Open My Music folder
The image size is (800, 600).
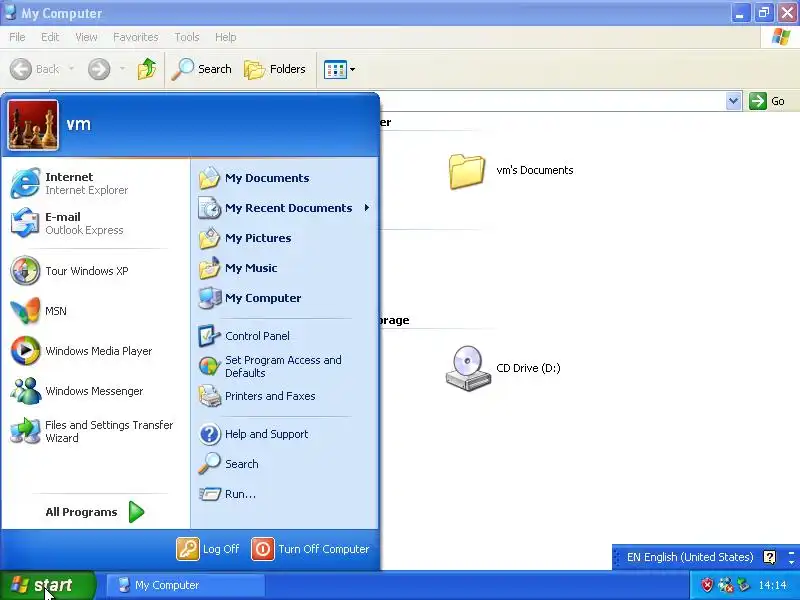point(285,268)
